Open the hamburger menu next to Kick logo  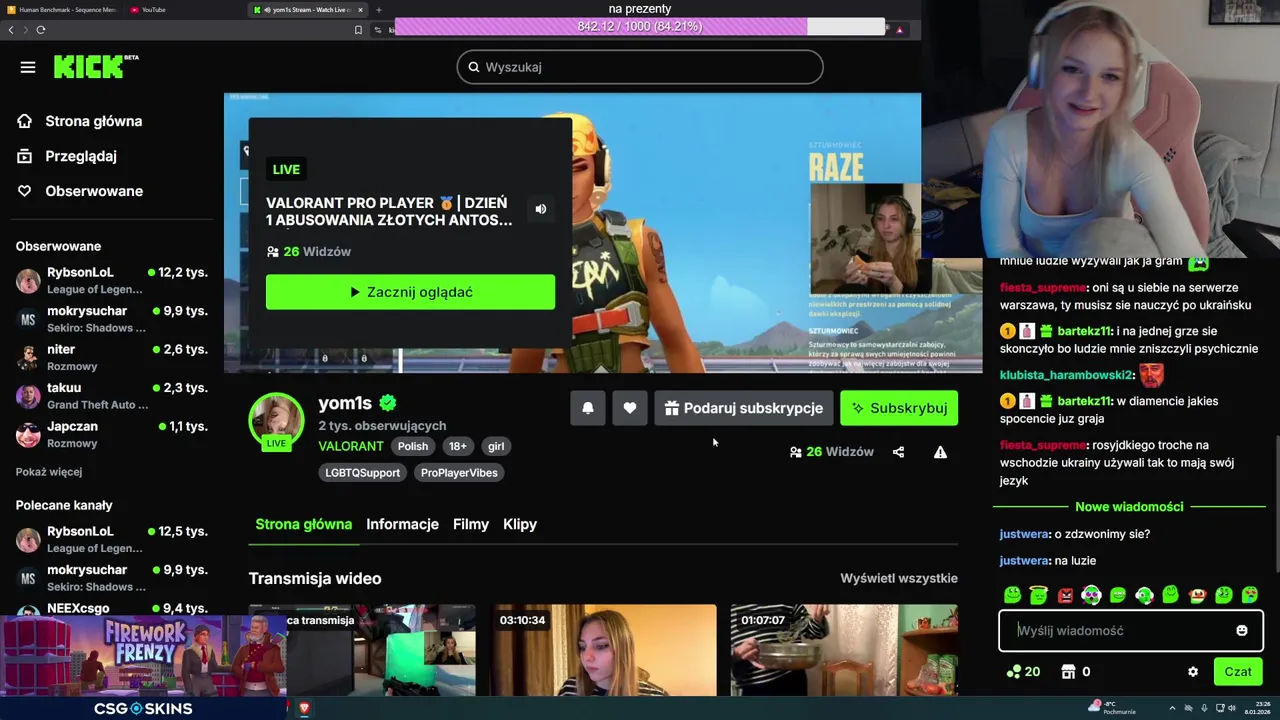(28, 67)
